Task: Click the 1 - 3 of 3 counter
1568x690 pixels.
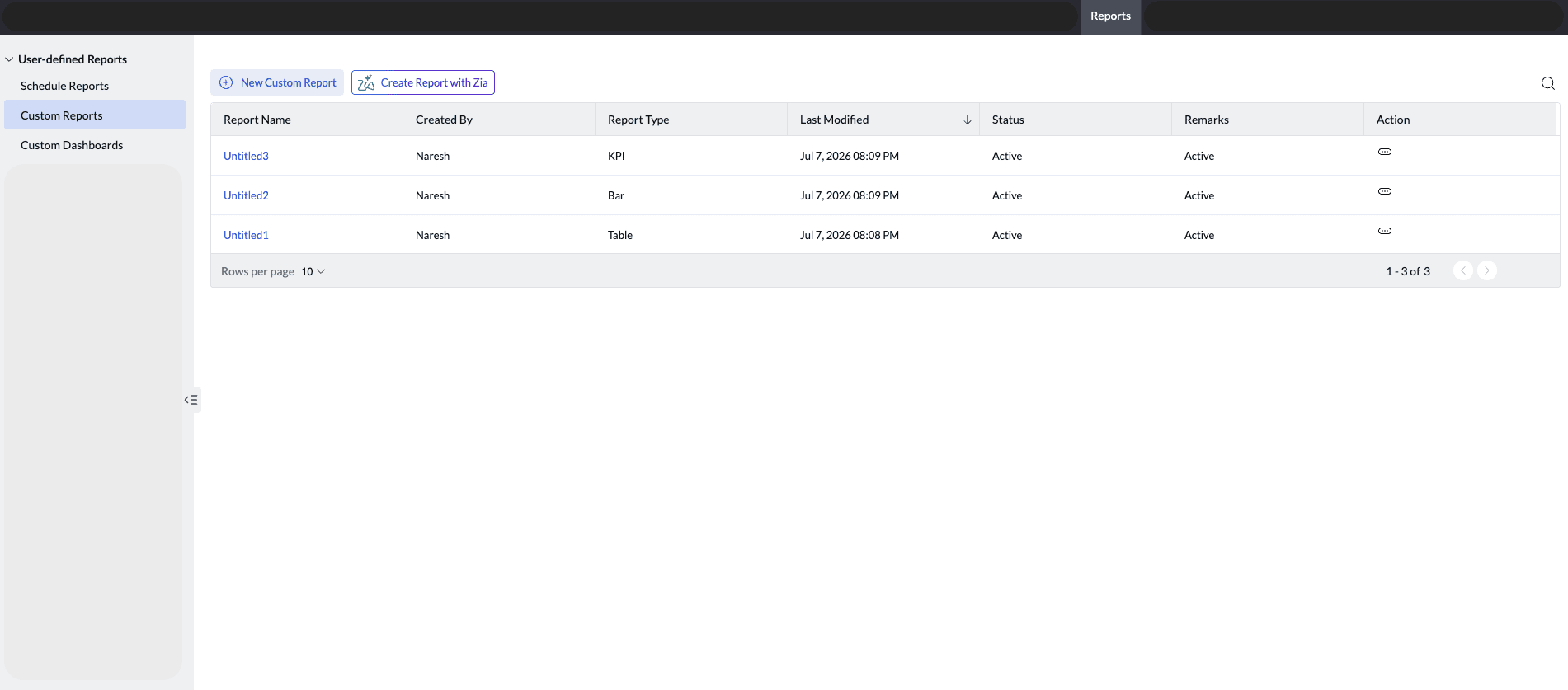Action: 1408,271
